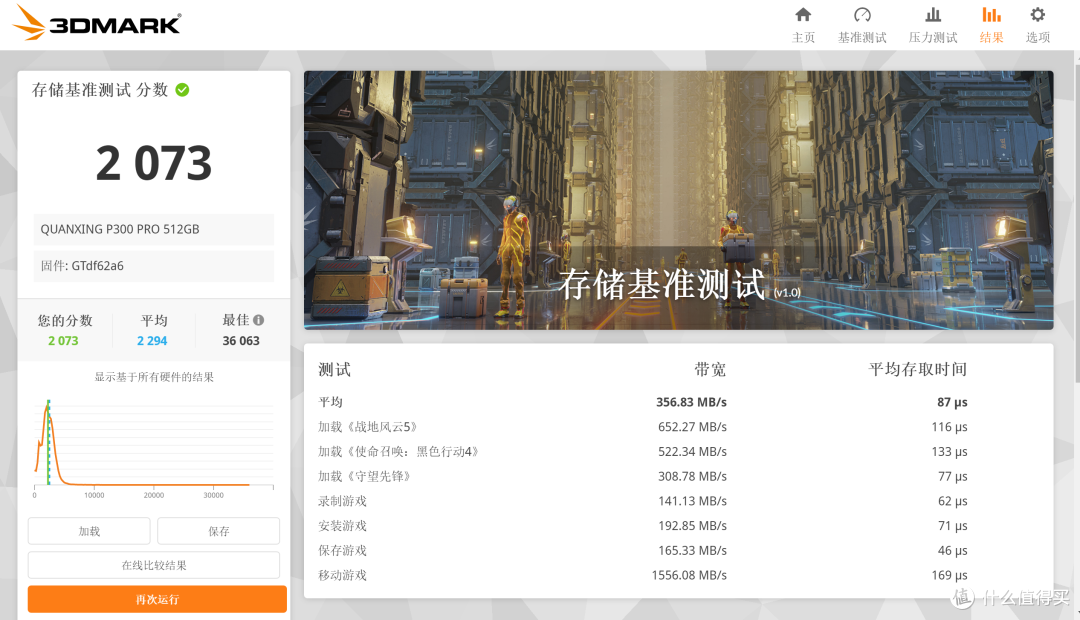Click the 加载 button
The height and width of the screenshot is (620, 1080).
click(89, 531)
